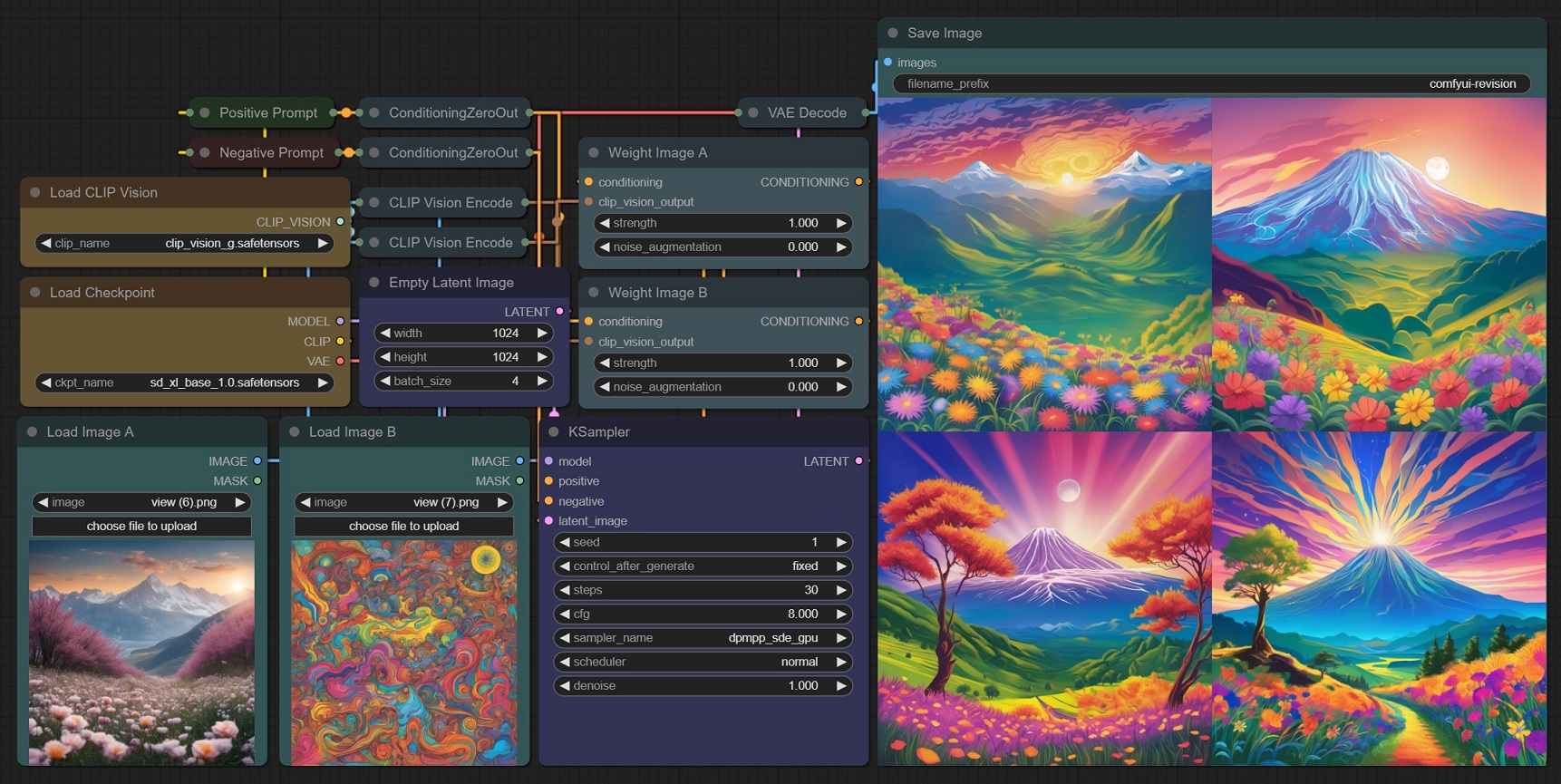
Task: Click the Load CLIP Vision node dot
Action: (35, 193)
